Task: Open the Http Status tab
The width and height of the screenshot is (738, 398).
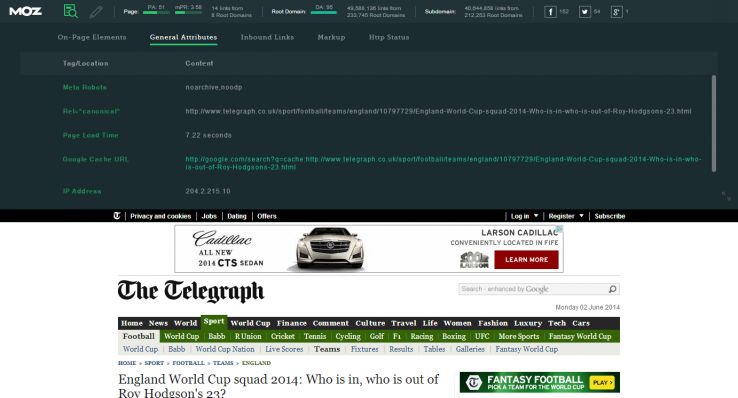Action: point(389,37)
